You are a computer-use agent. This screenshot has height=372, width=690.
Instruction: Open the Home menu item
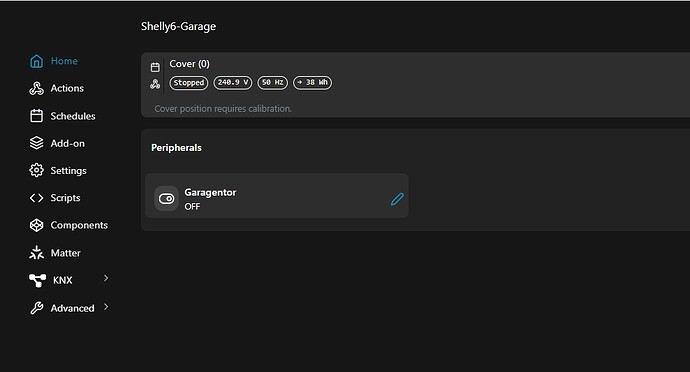(x=64, y=61)
